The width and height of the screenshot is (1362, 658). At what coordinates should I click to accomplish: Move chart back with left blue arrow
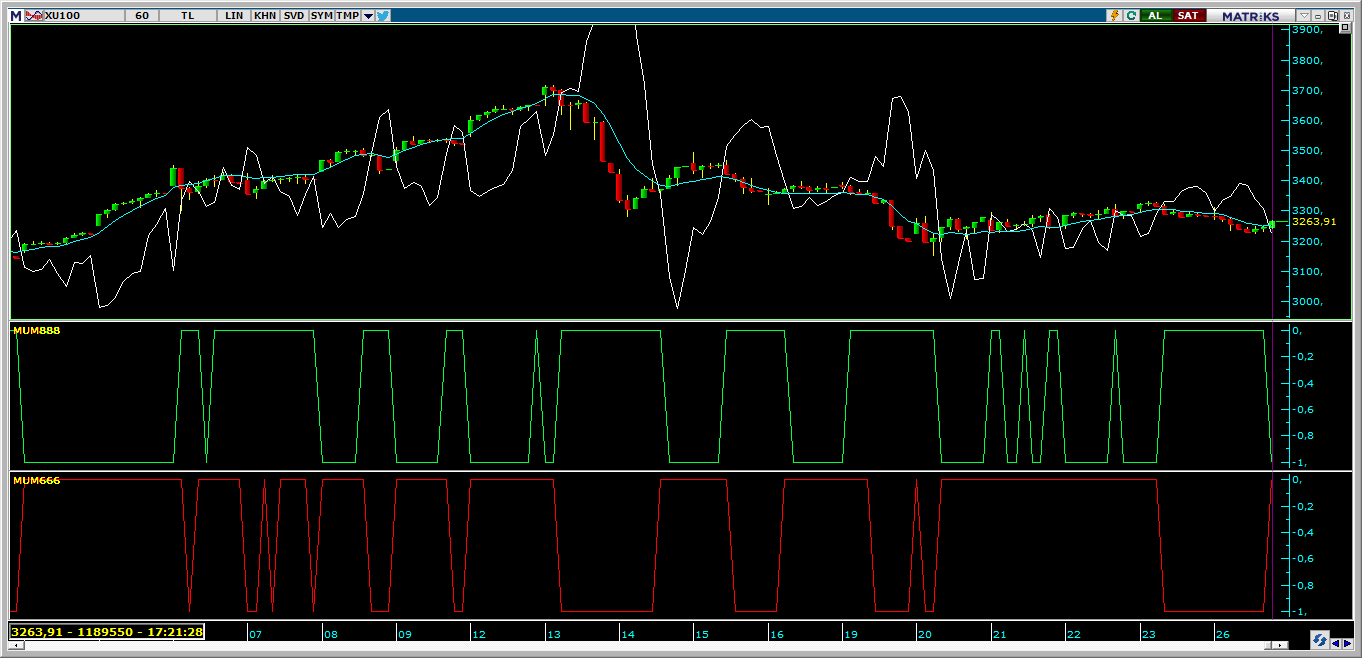(1336, 644)
